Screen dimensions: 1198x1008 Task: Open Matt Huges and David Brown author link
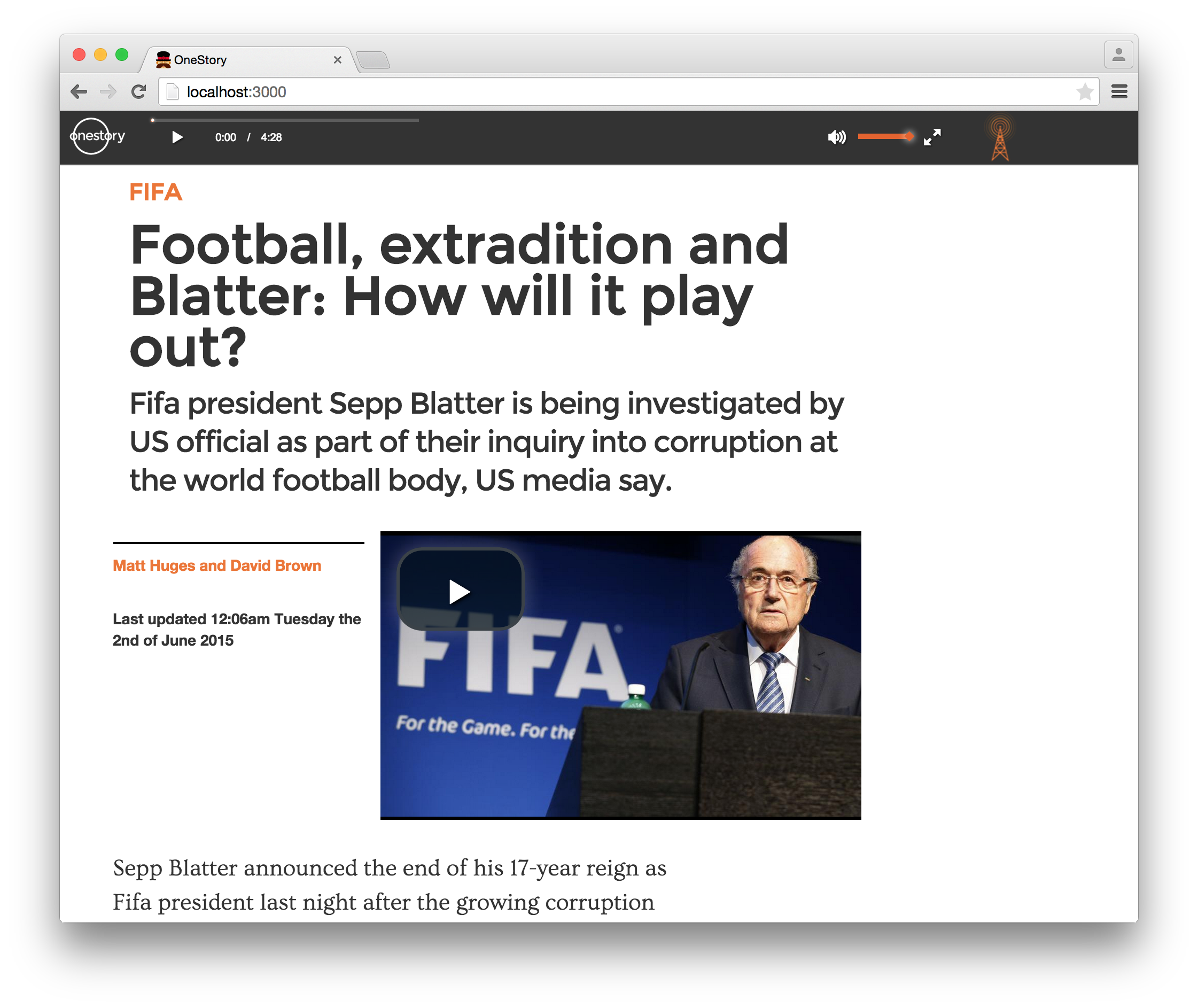coord(217,565)
